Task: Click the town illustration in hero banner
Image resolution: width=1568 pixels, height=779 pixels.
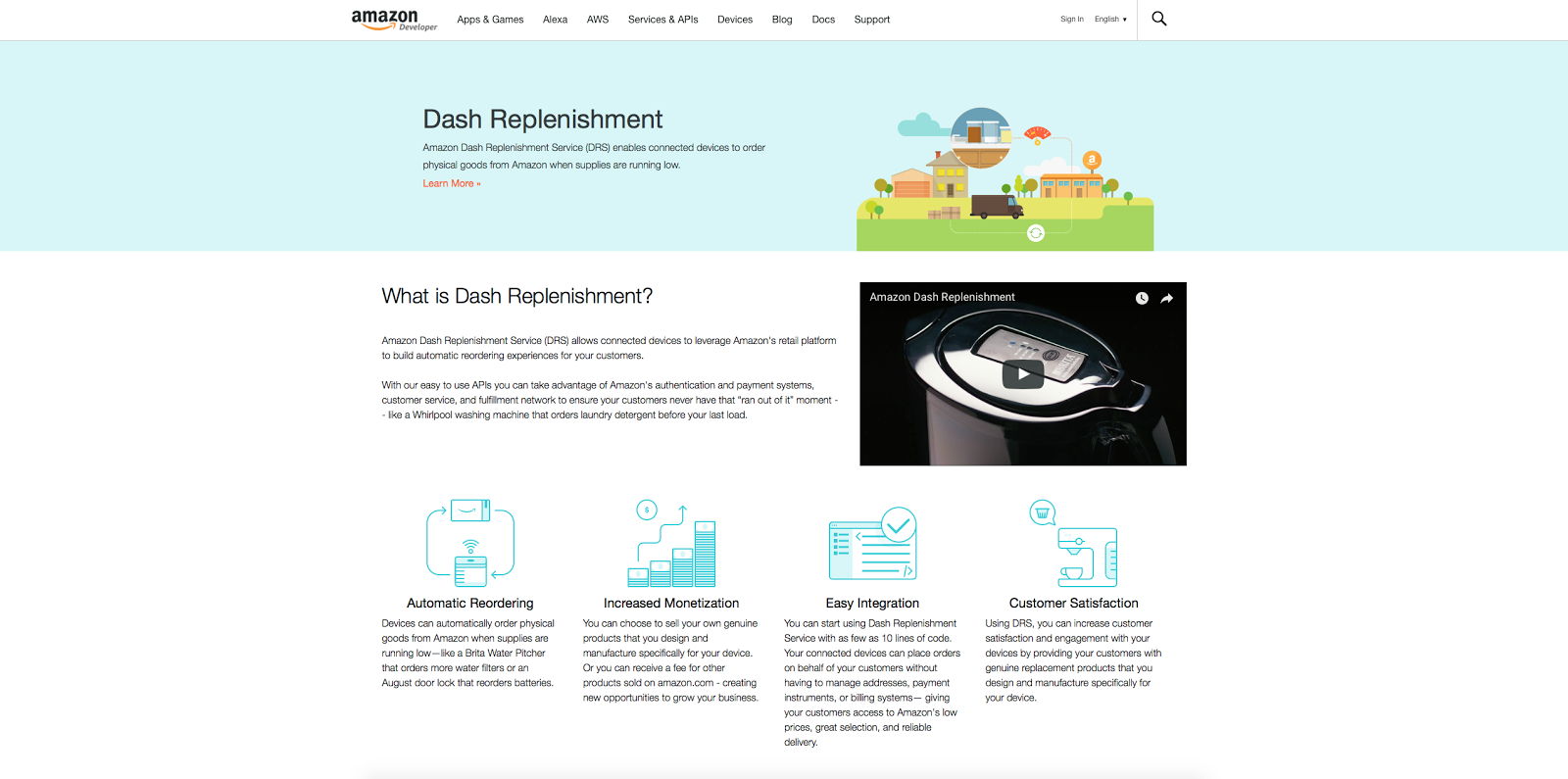Action: click(x=1005, y=178)
